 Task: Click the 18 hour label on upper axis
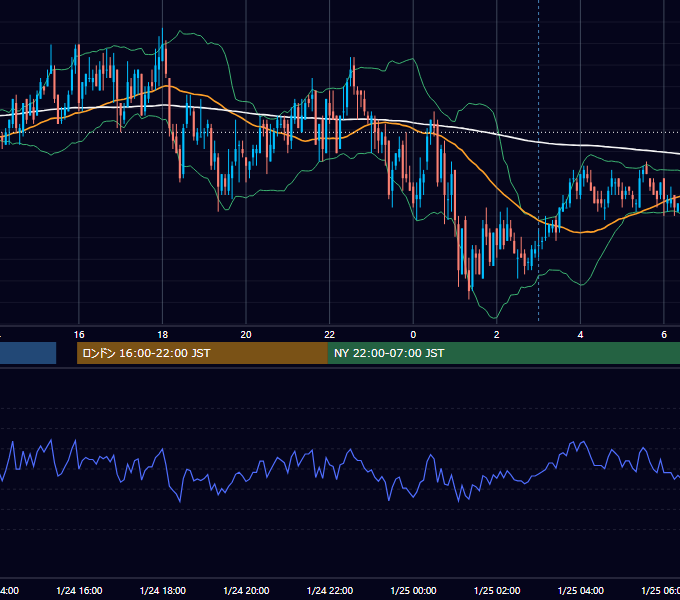(163, 334)
